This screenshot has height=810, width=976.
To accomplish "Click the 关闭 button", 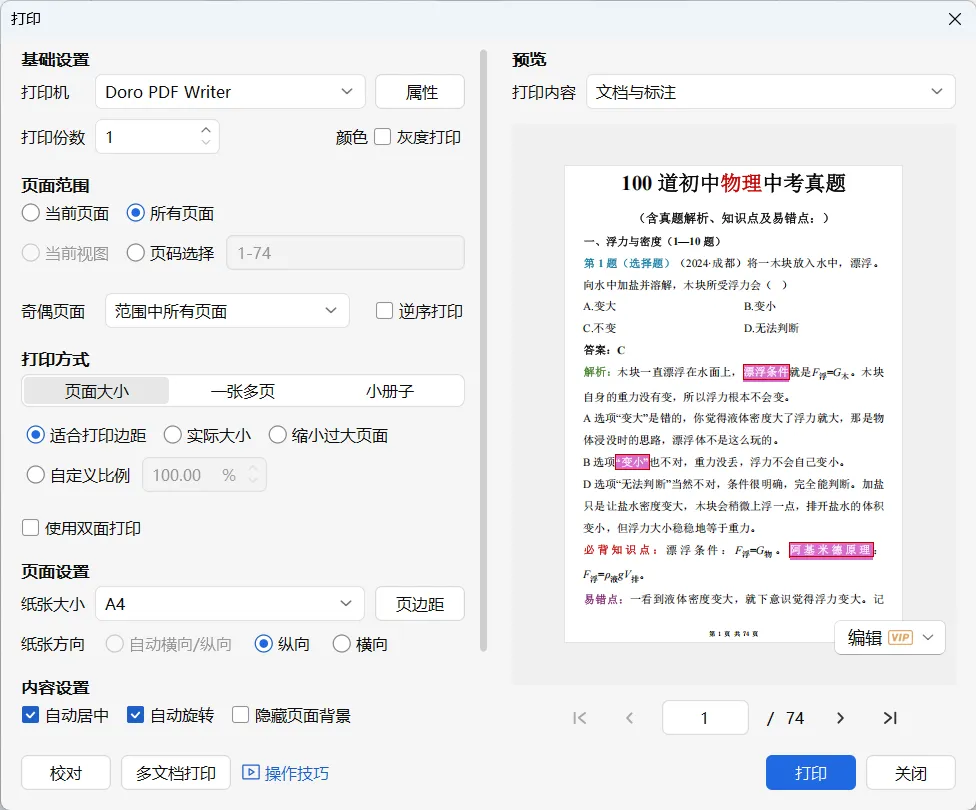I will (x=911, y=773).
